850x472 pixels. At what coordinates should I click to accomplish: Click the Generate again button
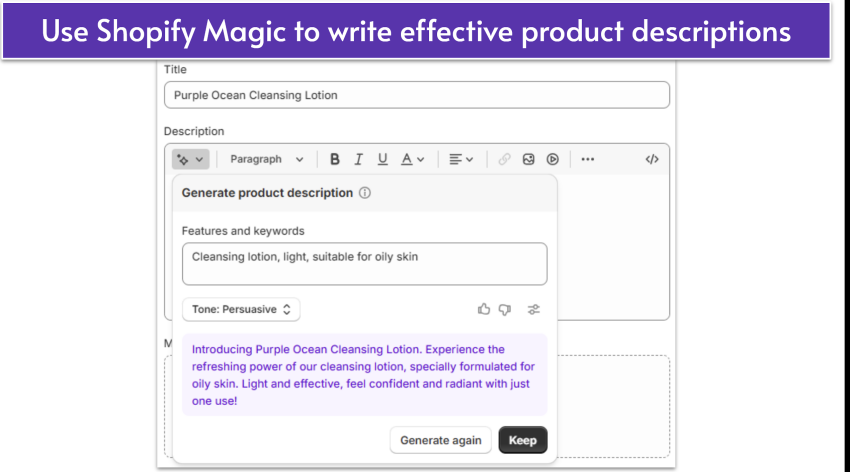(x=441, y=440)
